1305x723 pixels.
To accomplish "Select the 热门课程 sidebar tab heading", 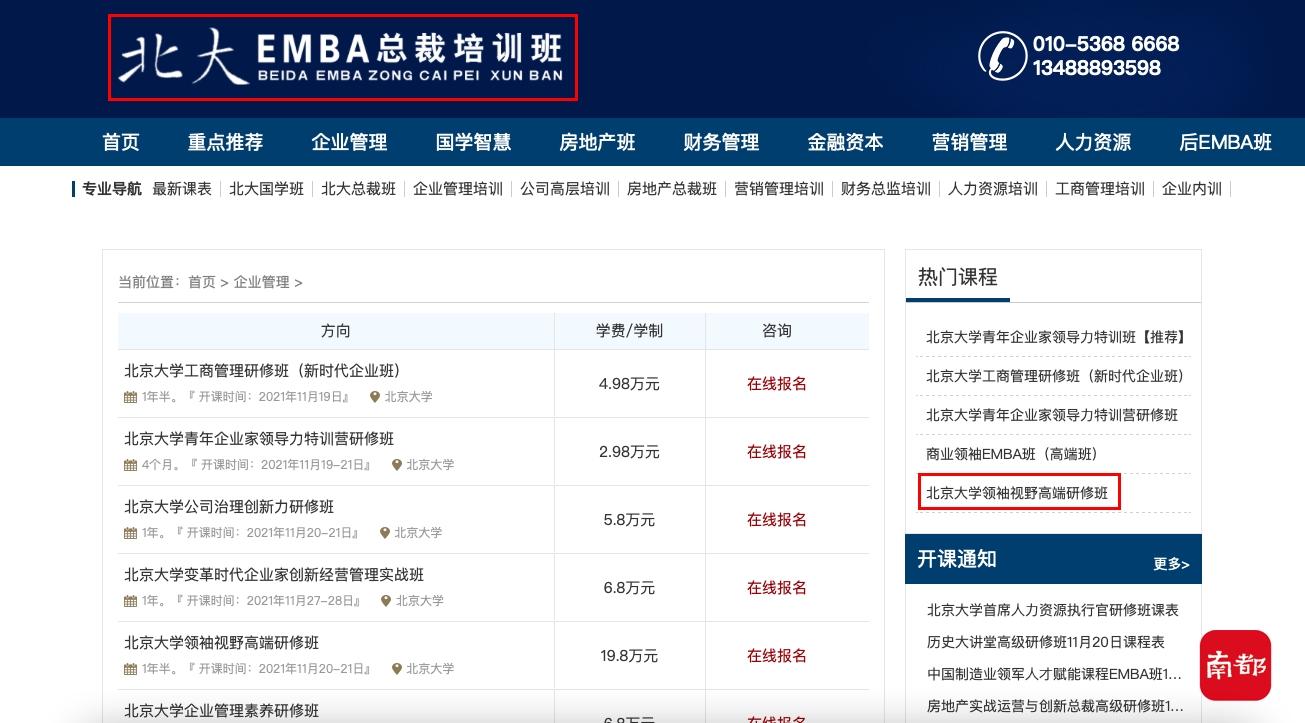I will pyautogui.click(x=958, y=277).
